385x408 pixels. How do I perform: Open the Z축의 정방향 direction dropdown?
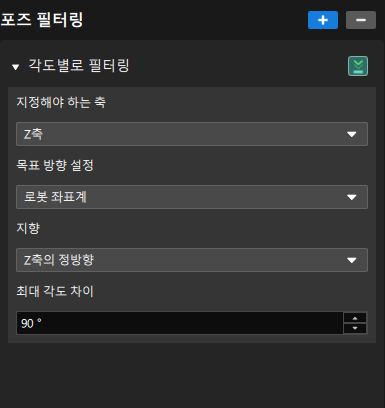point(192,260)
